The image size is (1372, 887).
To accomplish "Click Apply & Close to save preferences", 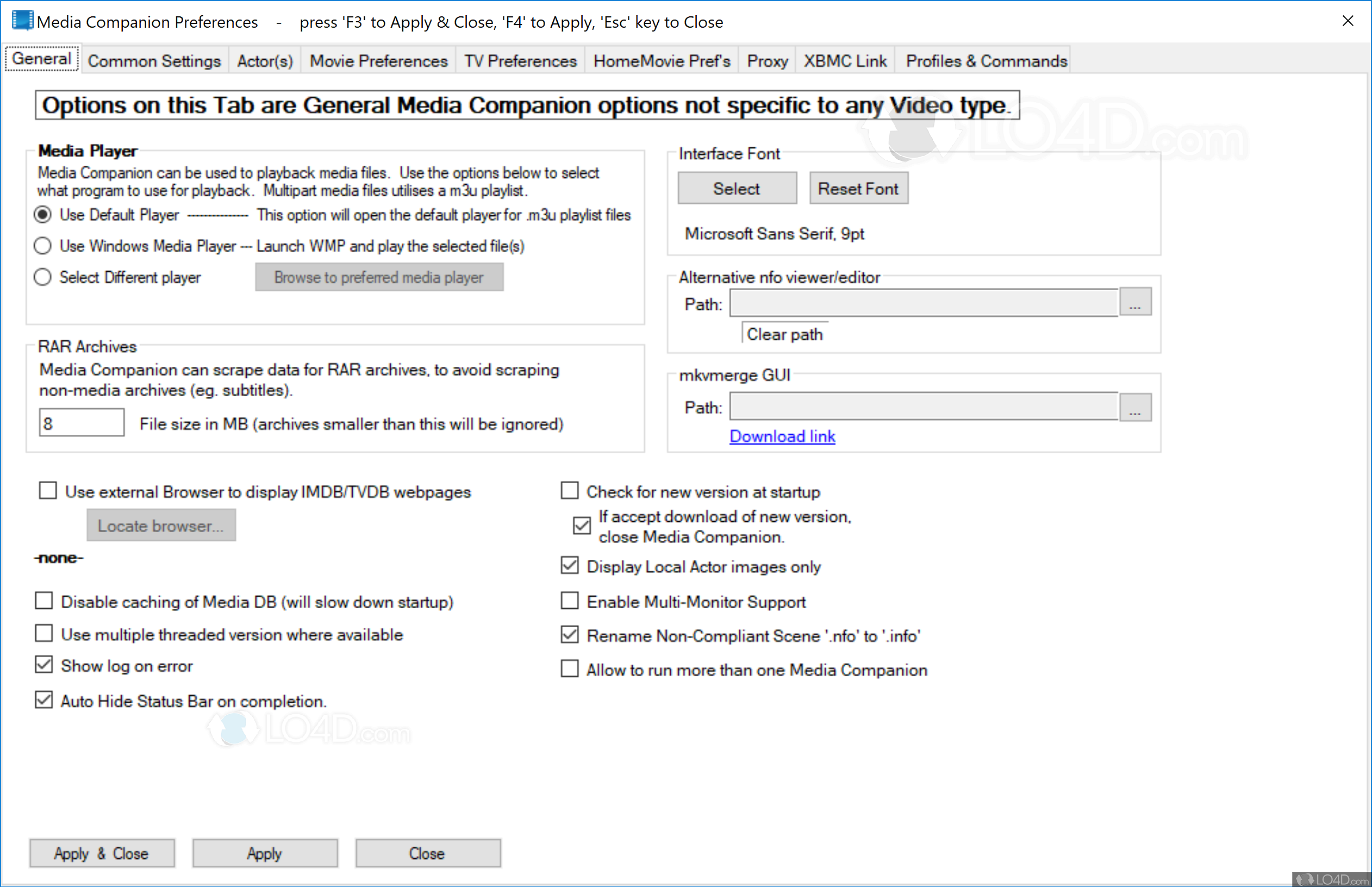I will [x=102, y=853].
